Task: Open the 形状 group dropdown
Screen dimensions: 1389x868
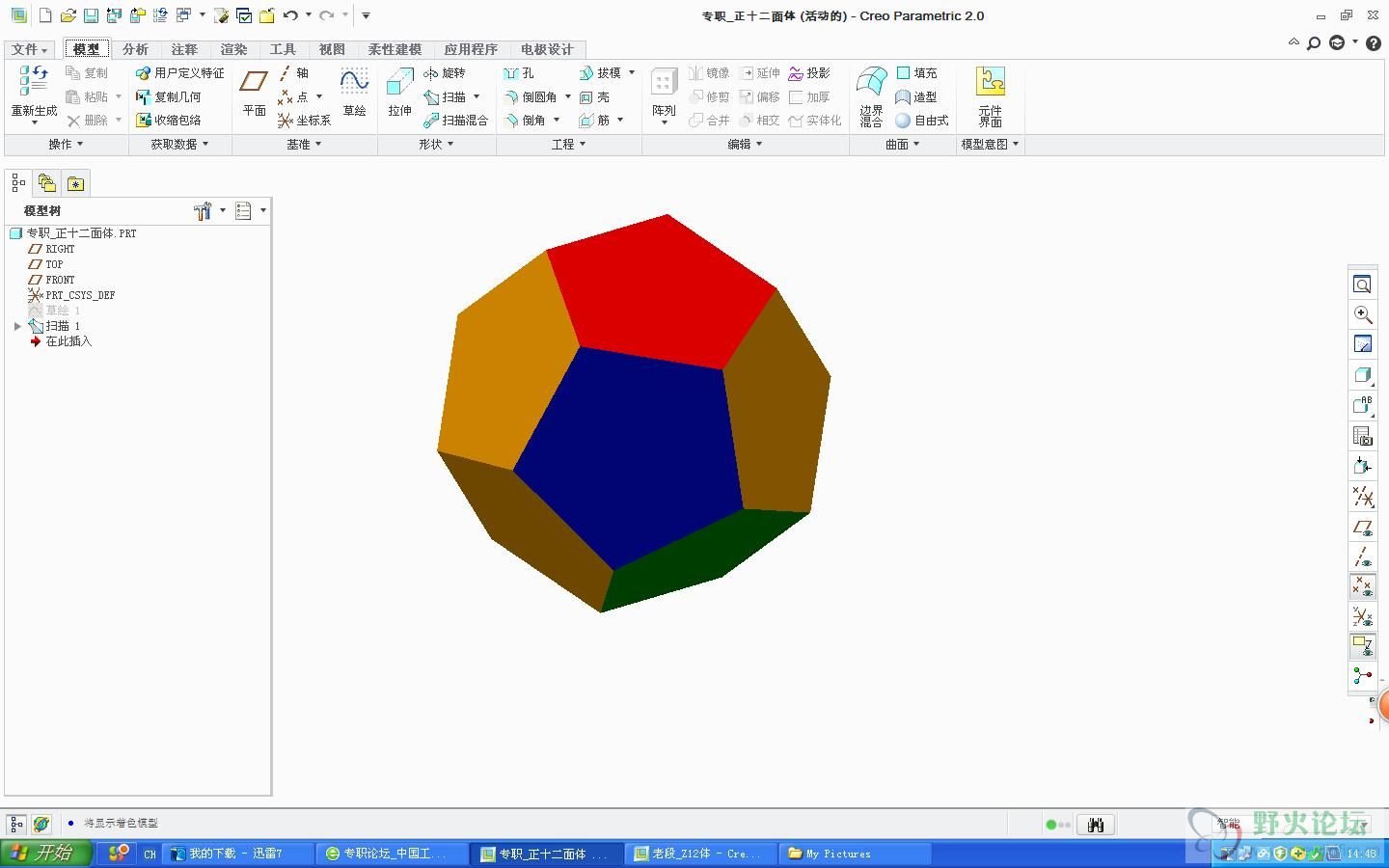Action: point(436,145)
